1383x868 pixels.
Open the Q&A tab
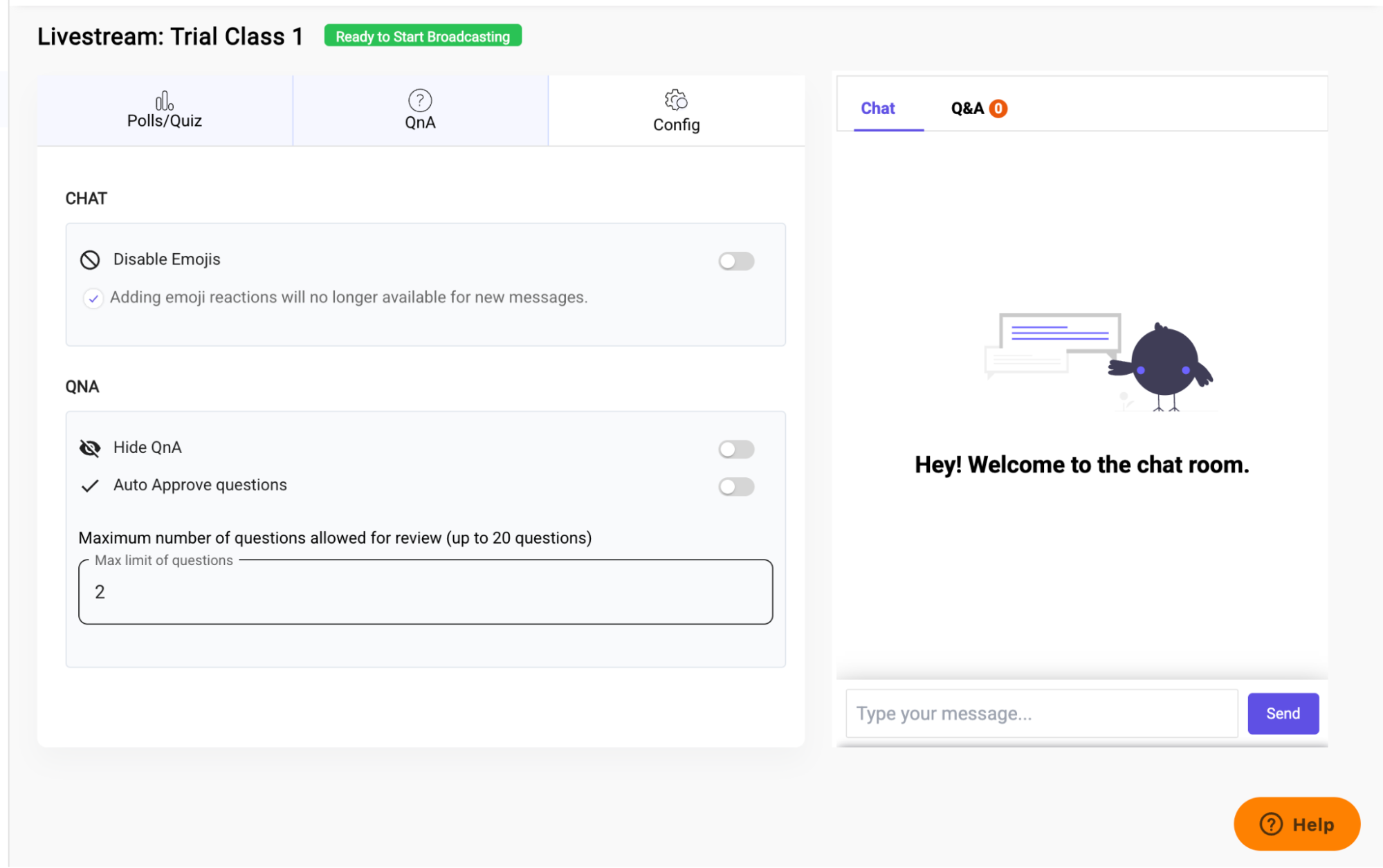[x=967, y=109]
